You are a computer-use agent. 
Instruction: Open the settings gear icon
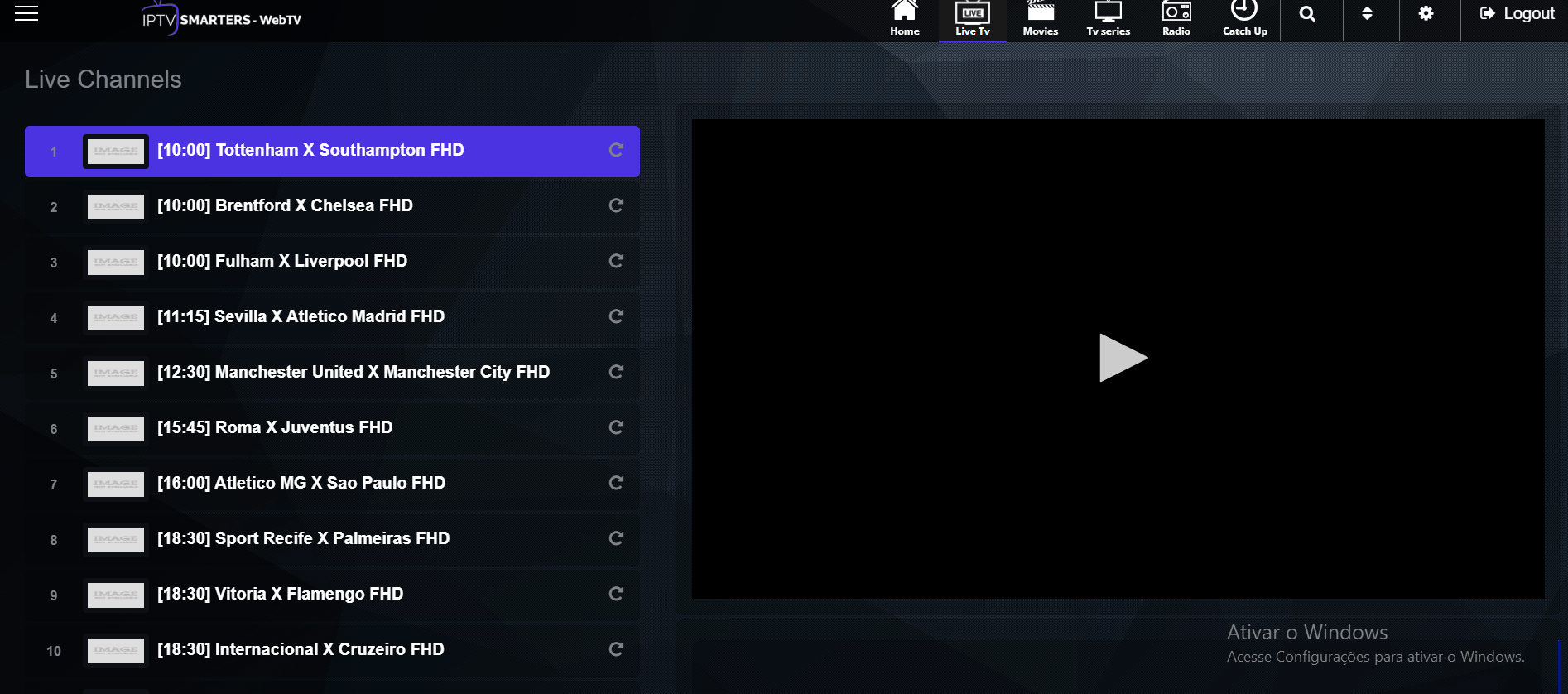[x=1426, y=14]
